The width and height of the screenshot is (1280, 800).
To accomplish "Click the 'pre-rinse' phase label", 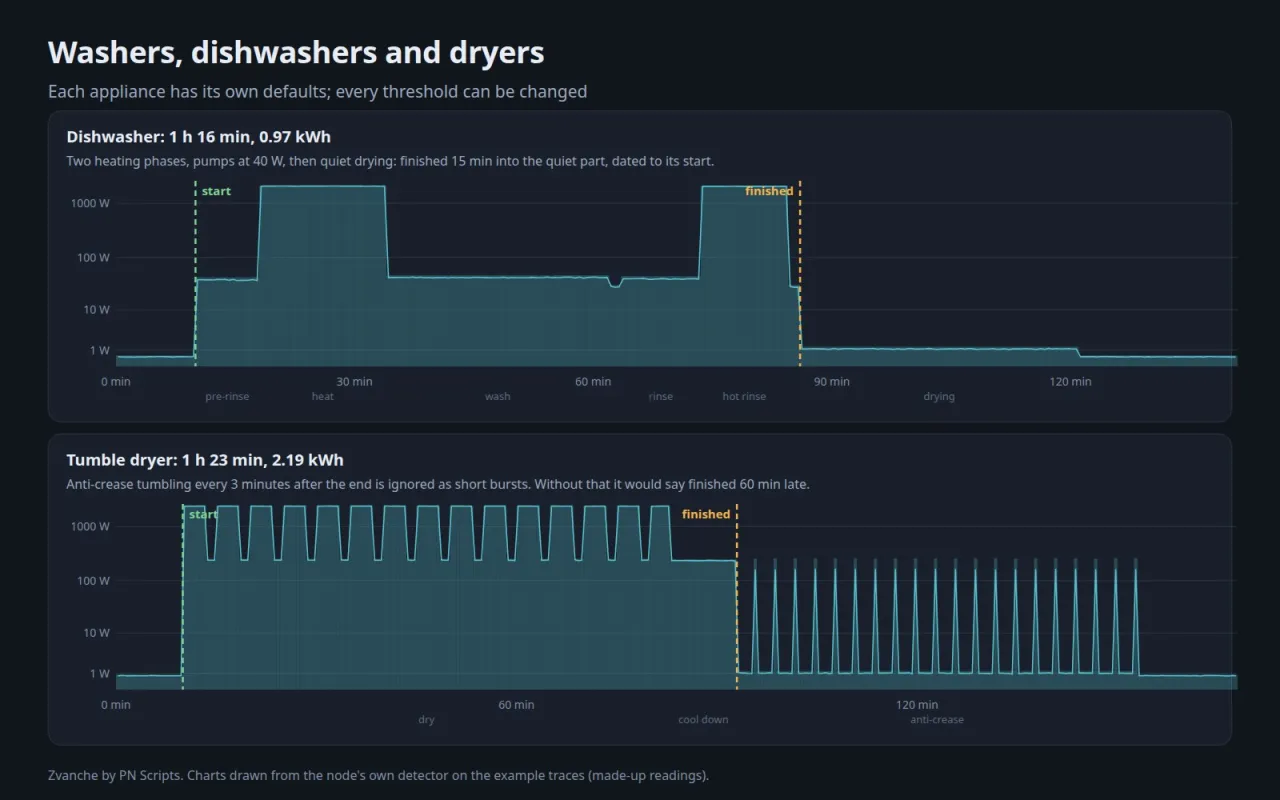I will coord(227,397).
